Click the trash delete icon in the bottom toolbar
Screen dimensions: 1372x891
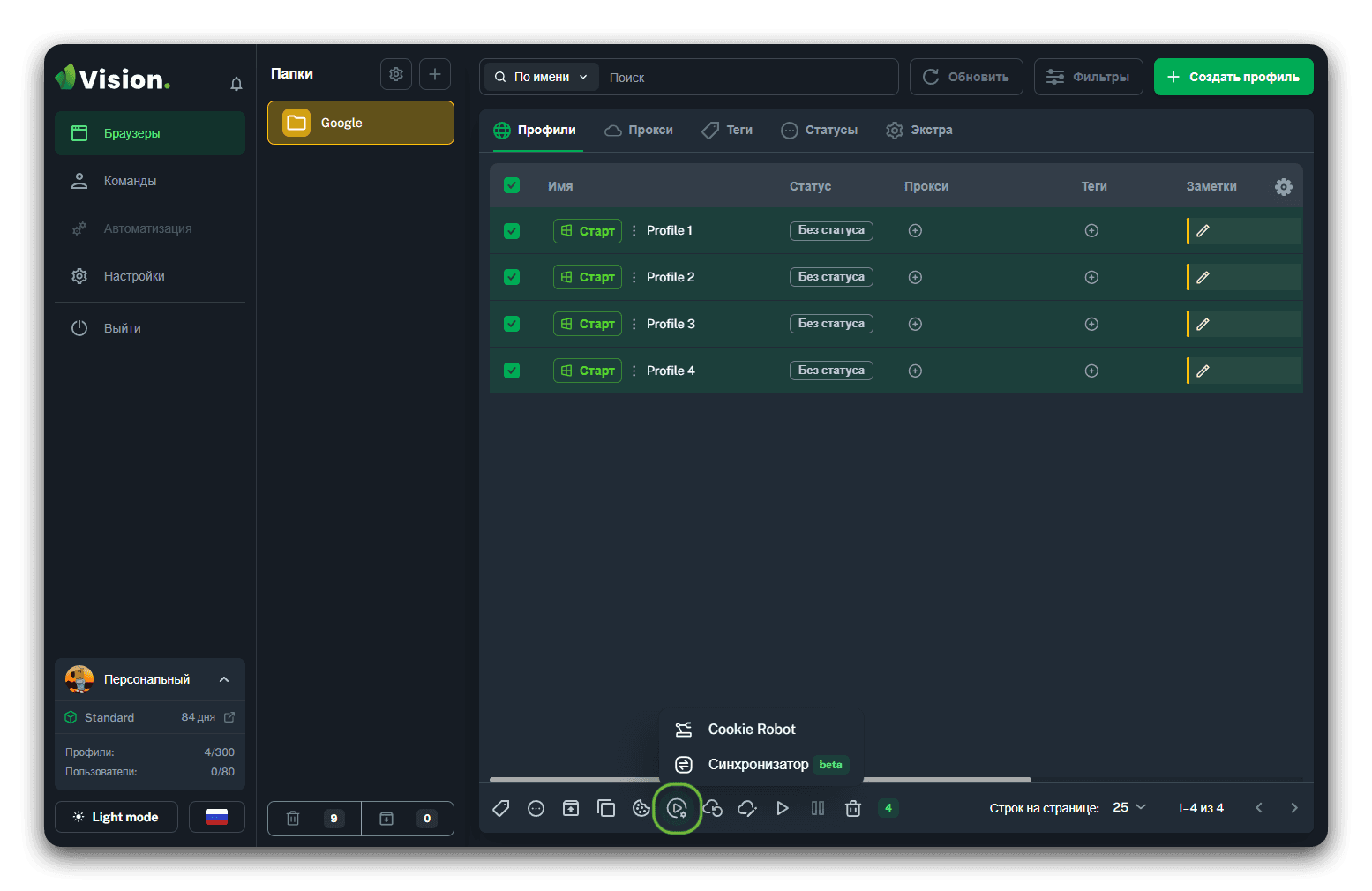(x=852, y=808)
